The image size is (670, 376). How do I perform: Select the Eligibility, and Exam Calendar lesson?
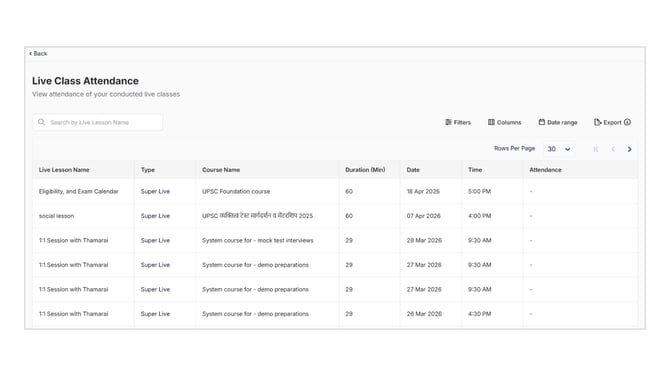(x=79, y=191)
